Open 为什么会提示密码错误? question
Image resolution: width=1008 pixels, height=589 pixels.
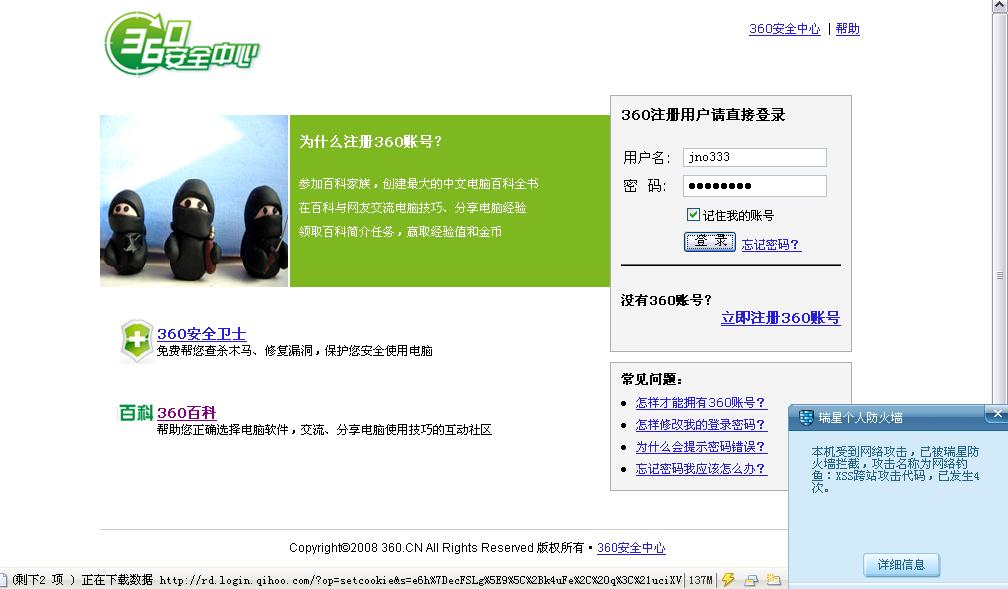click(701, 447)
